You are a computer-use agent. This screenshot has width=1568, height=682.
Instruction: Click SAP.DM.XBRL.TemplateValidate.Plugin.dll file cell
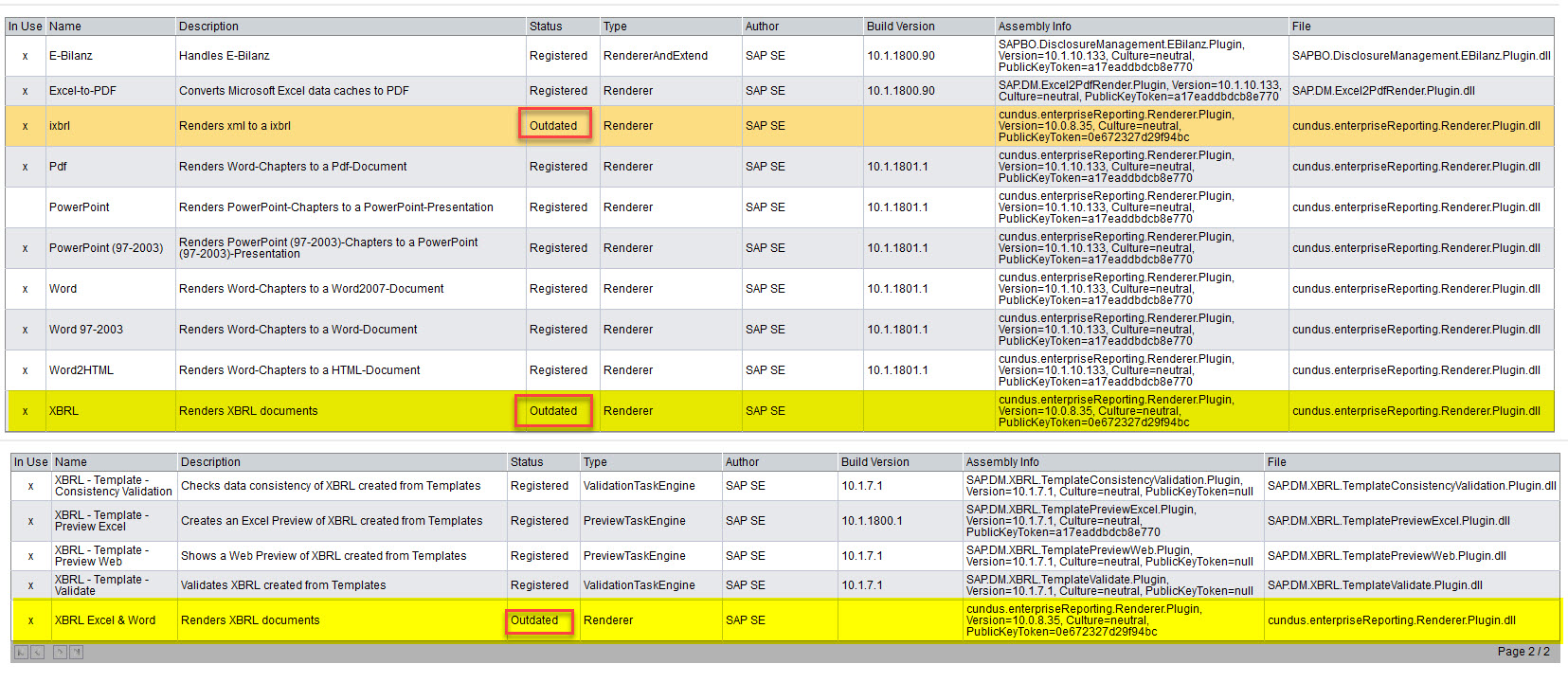pos(1375,585)
